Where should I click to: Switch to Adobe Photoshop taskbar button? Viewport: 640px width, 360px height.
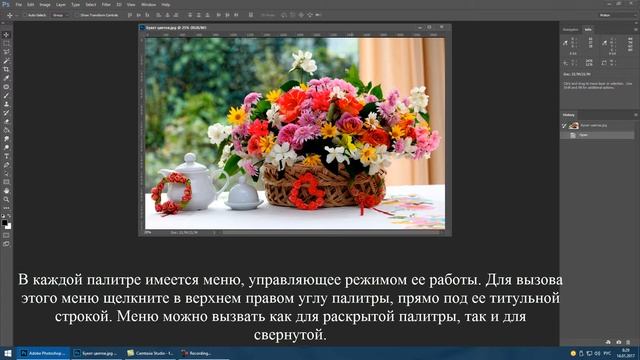pyautogui.click(x=43, y=353)
